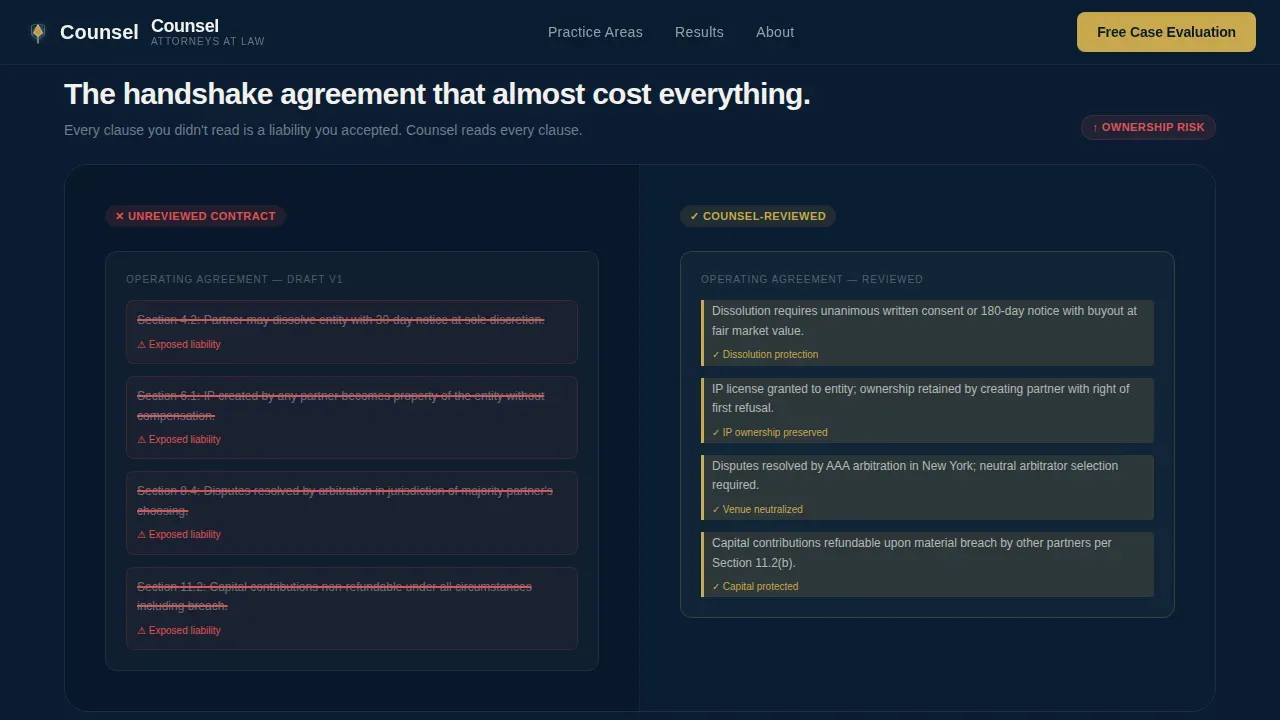
Task: Click the handshake agreement headline
Action: (437, 94)
